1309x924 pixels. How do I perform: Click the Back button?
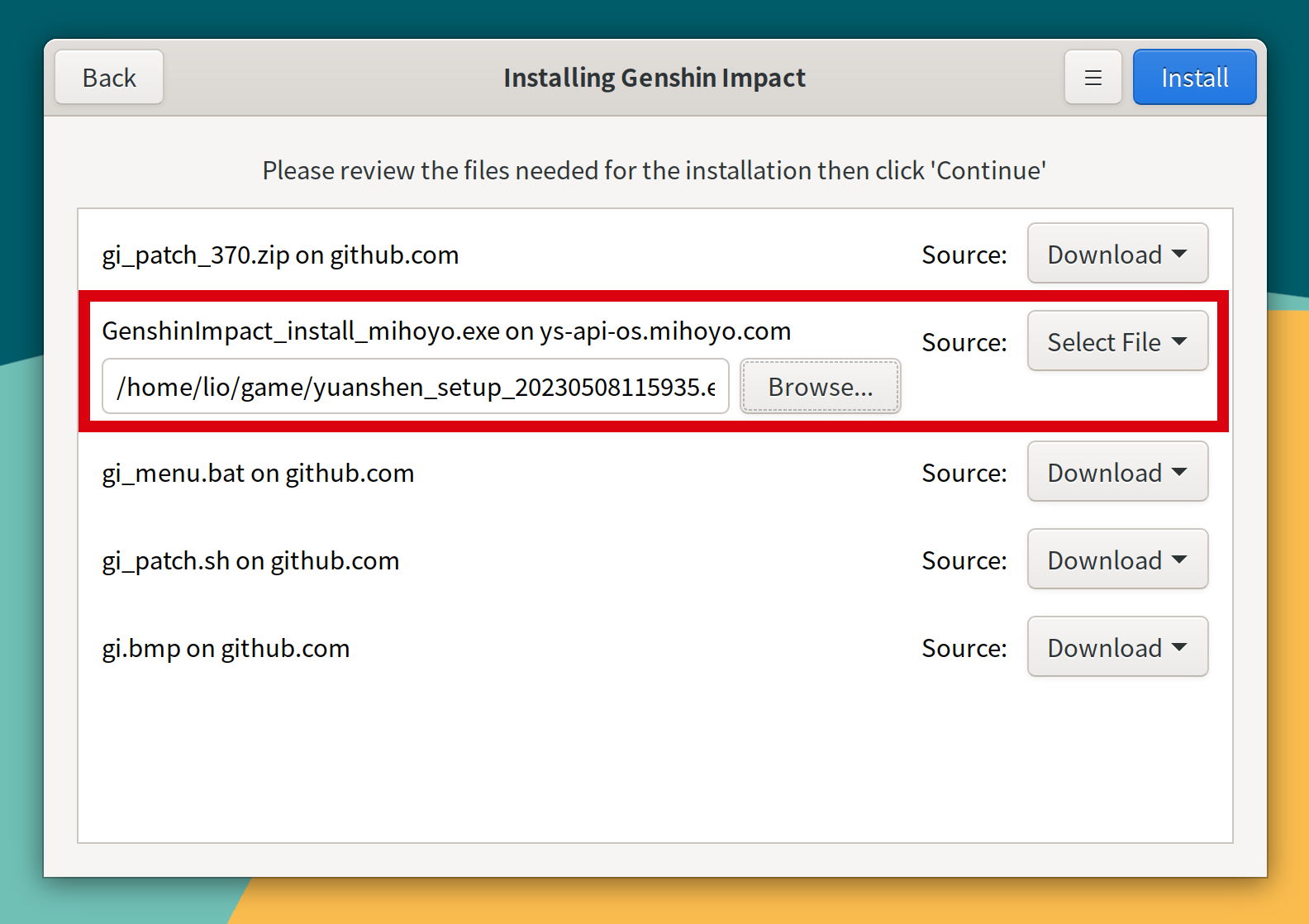coord(109,78)
